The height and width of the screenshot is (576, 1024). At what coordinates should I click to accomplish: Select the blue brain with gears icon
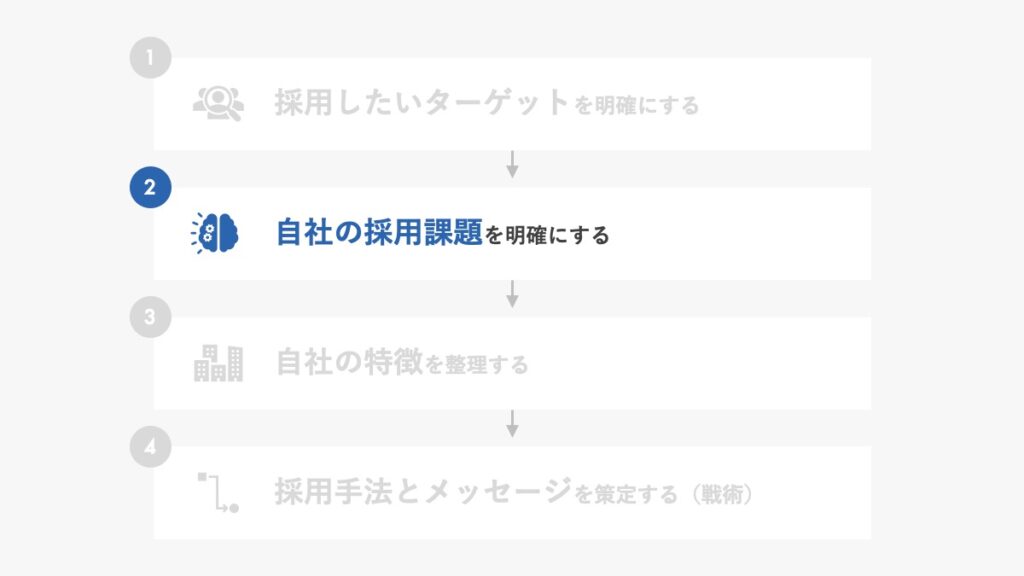tap(217, 234)
